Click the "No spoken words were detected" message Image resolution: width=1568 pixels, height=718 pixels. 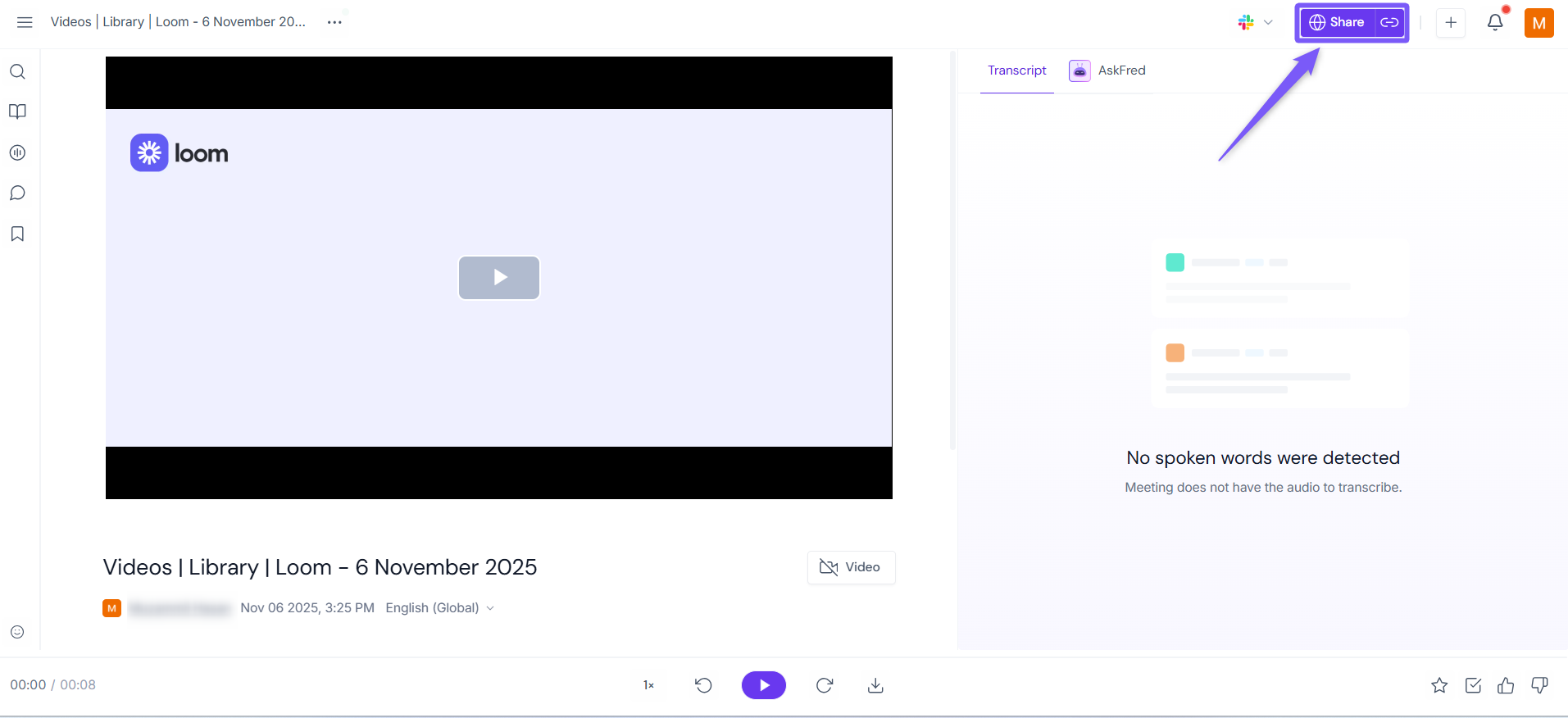(x=1263, y=458)
